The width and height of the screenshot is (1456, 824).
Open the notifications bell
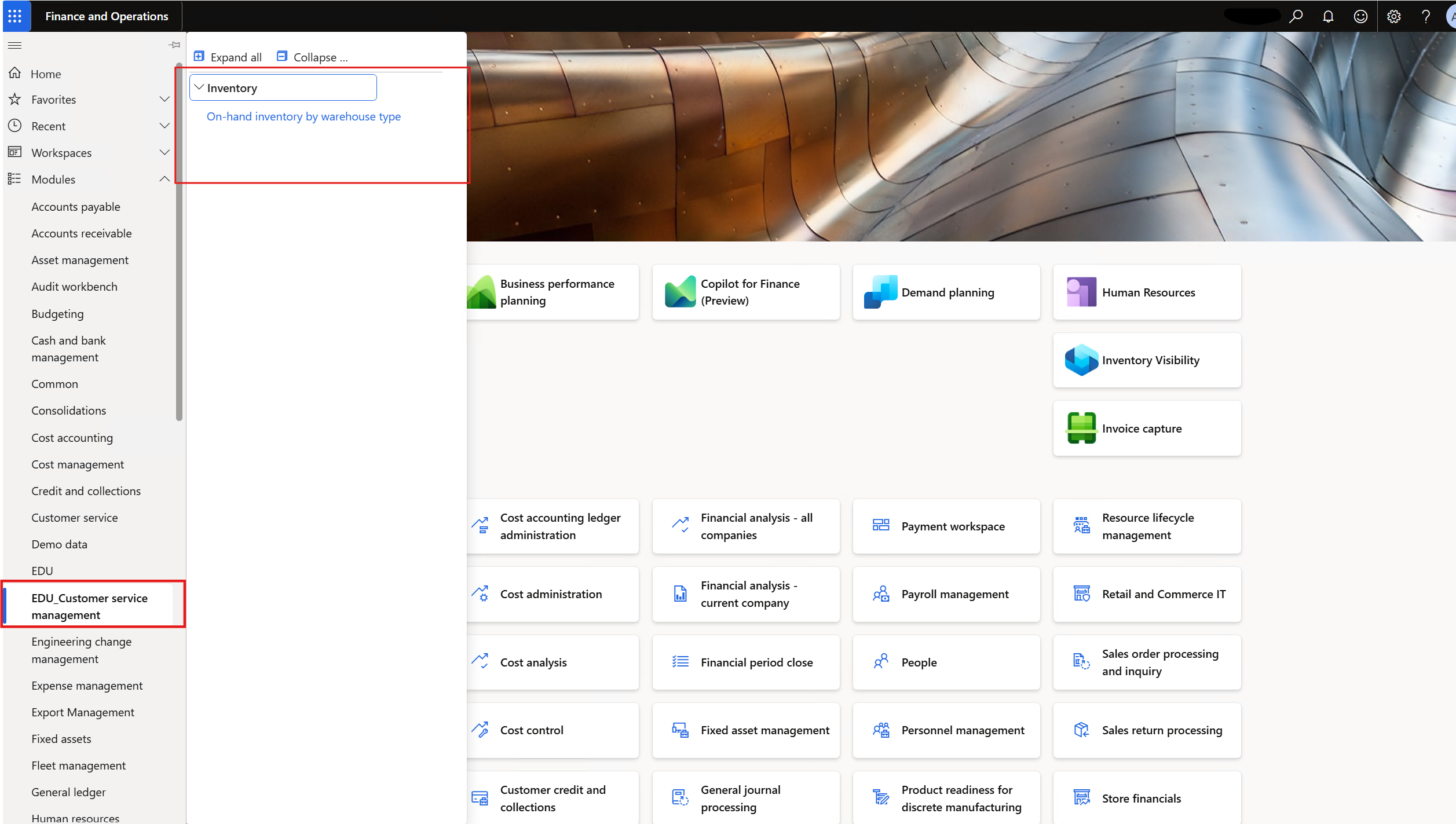(x=1328, y=16)
